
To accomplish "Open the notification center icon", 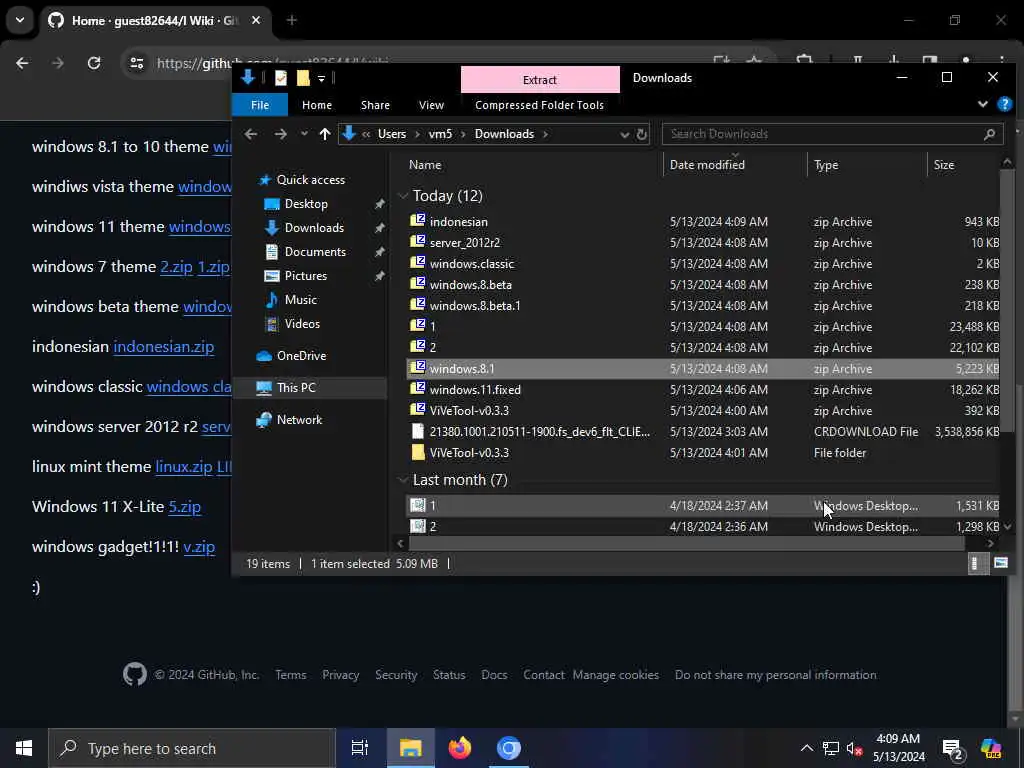I will [953, 748].
